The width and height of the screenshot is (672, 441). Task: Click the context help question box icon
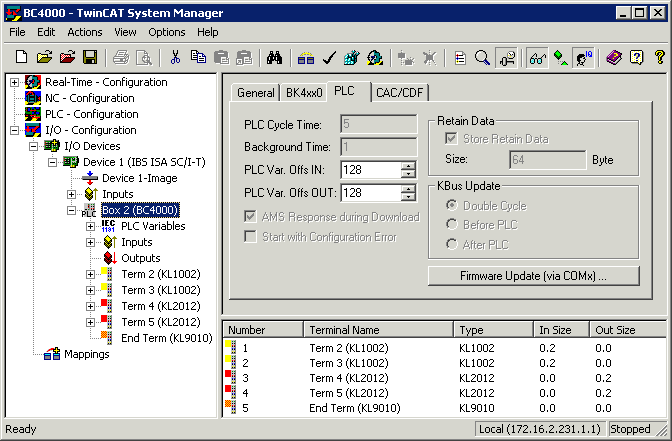point(637,57)
